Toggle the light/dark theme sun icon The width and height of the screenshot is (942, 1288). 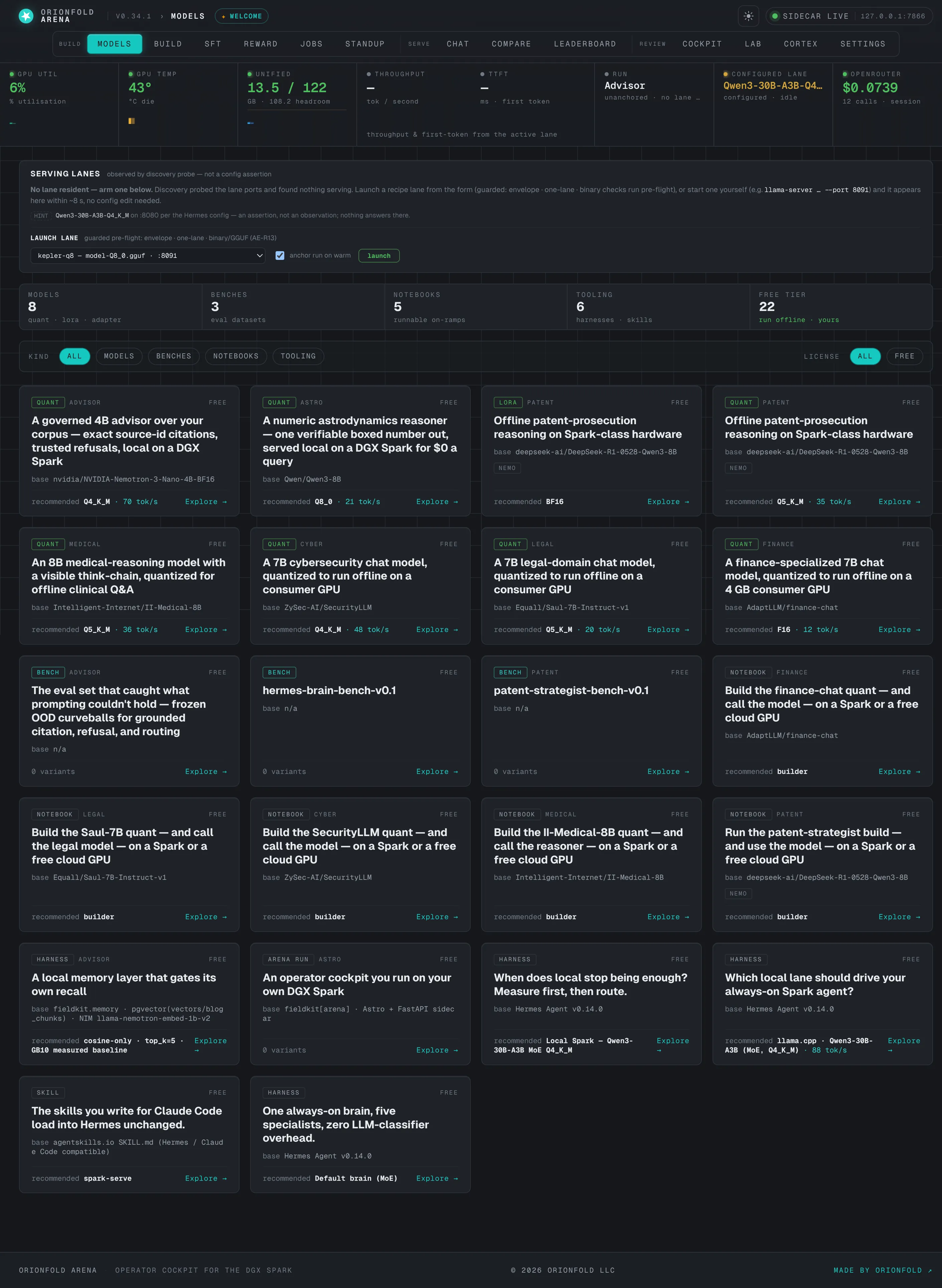(748, 16)
